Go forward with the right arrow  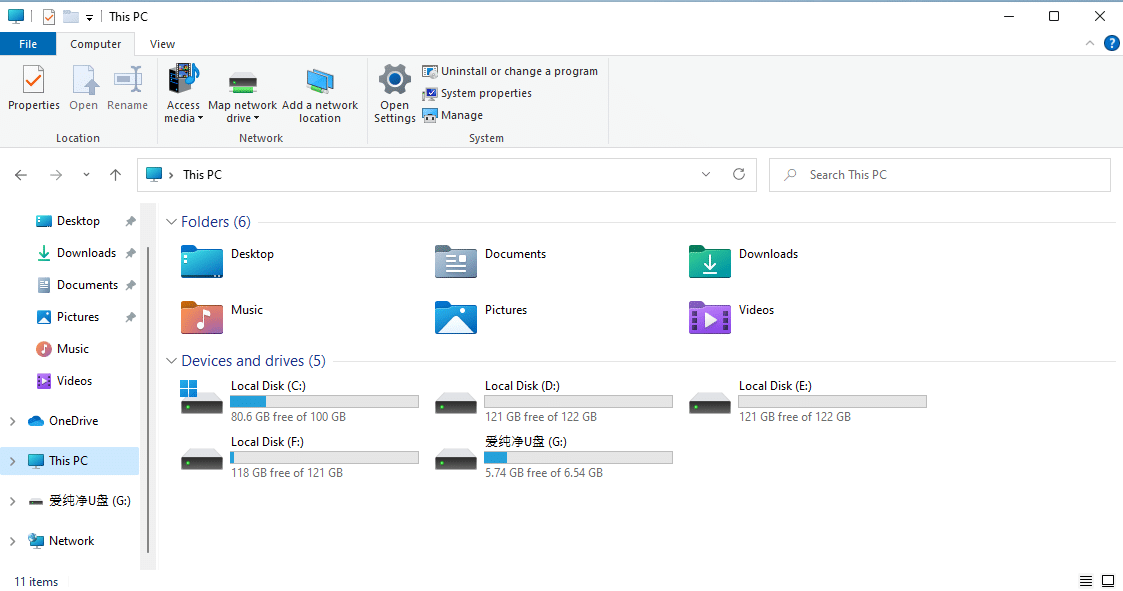[56, 175]
